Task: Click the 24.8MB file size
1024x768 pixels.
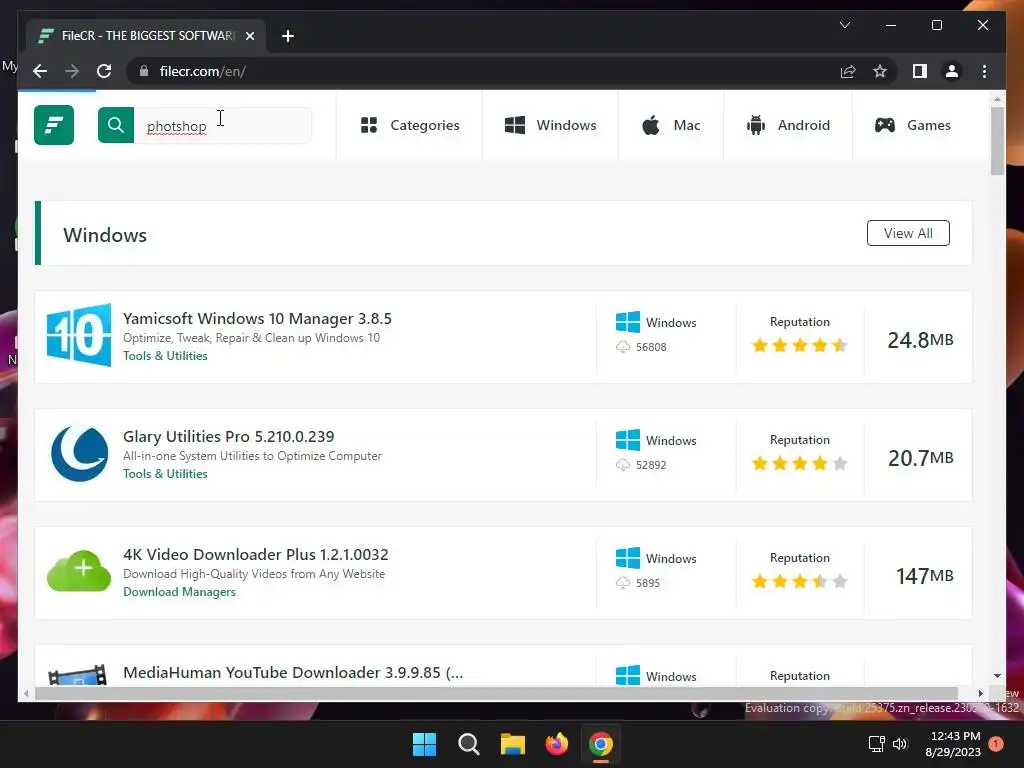Action: point(920,340)
